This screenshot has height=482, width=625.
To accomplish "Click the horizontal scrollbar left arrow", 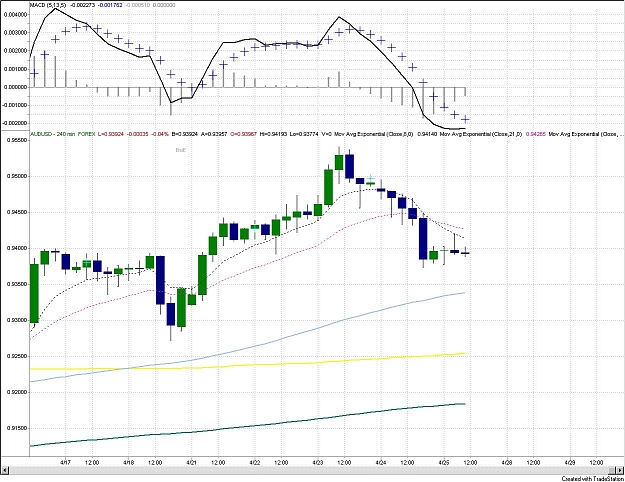I will point(5,470).
